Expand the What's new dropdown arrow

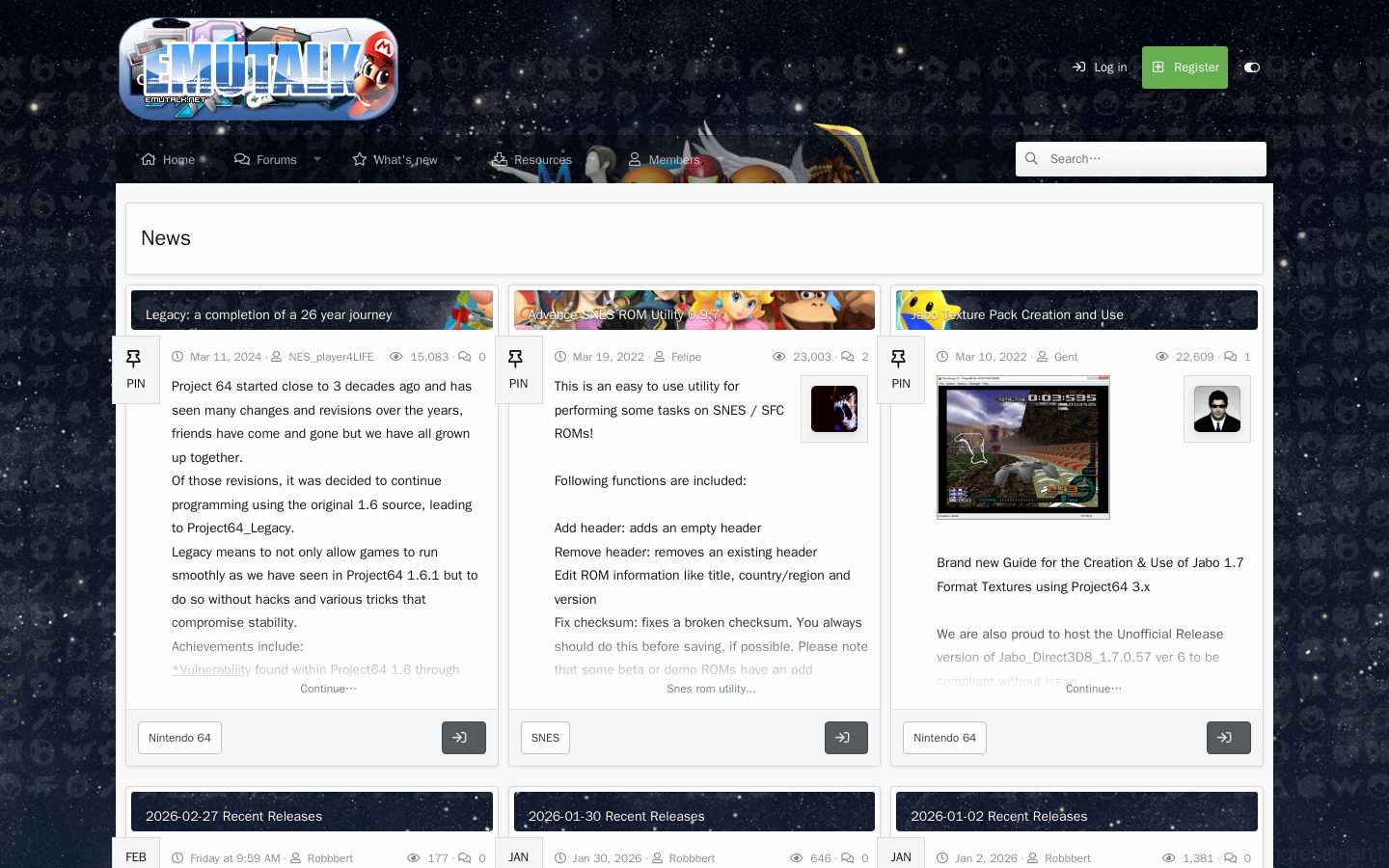point(458,160)
